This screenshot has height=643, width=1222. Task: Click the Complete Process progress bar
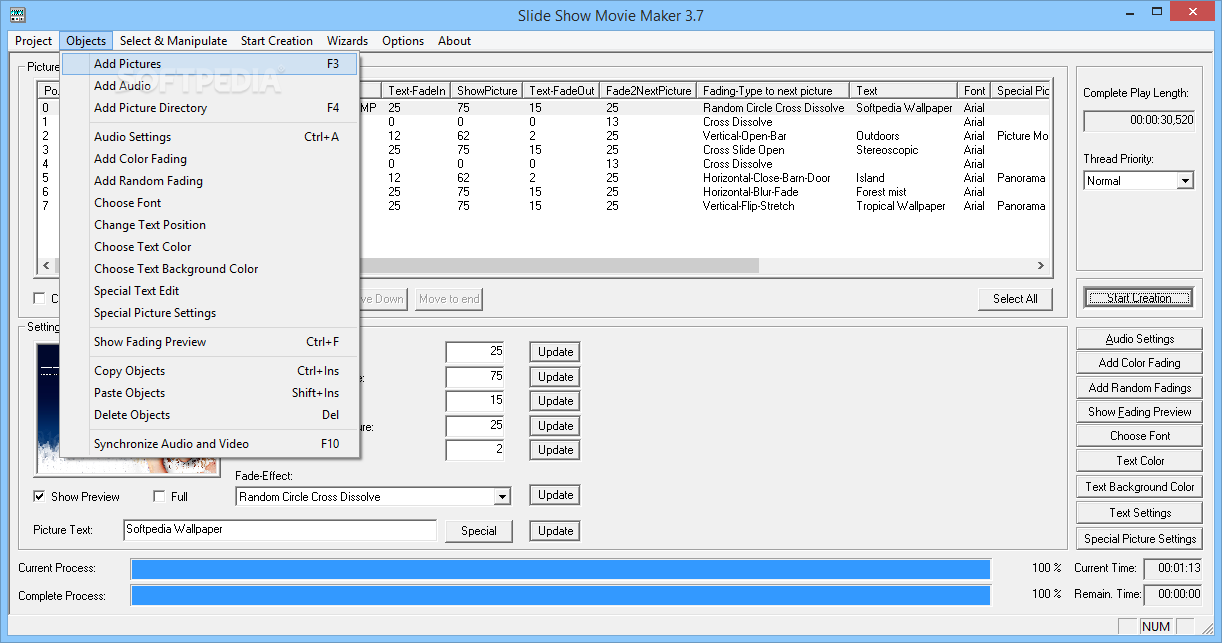(561, 595)
